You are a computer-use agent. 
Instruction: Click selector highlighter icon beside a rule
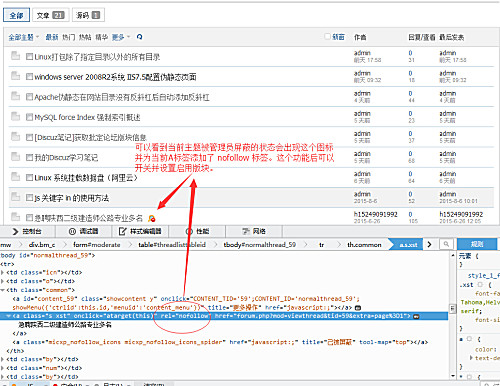469,339
